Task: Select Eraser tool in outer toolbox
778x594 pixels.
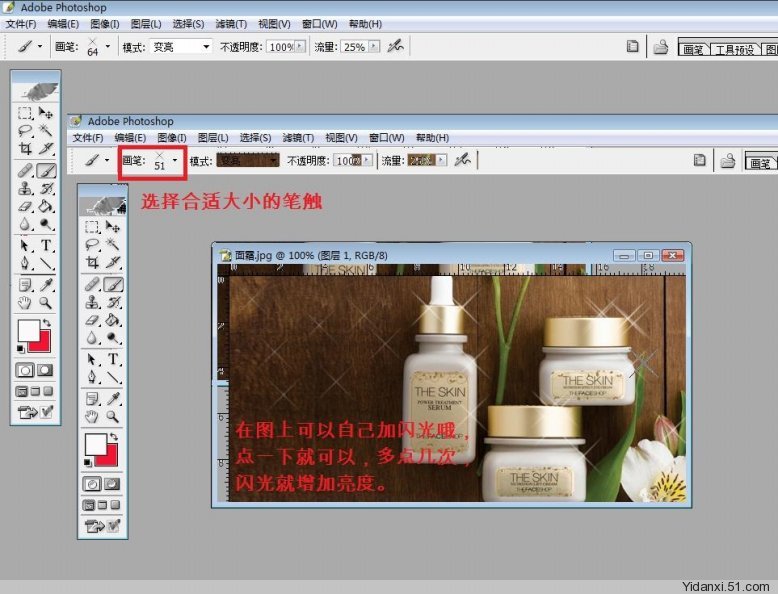Action: tap(25, 206)
